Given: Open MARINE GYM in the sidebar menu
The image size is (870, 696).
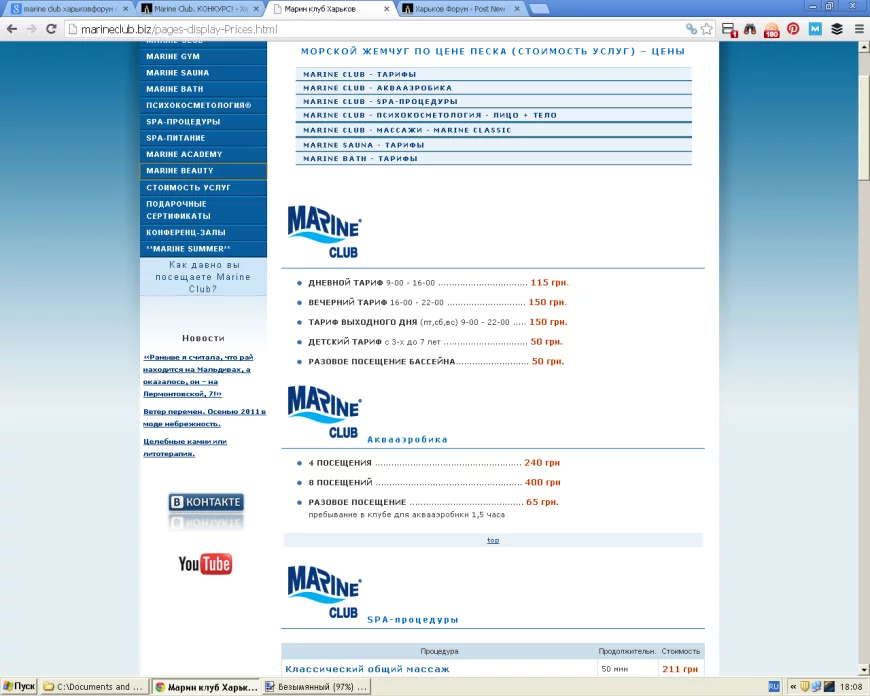Looking at the screenshot, I should pos(203,56).
